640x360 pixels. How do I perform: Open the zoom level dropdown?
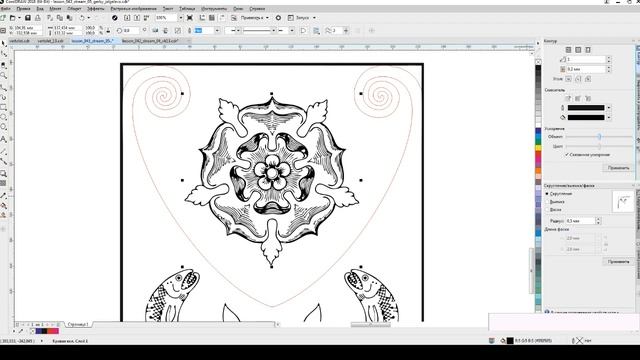tap(181, 18)
